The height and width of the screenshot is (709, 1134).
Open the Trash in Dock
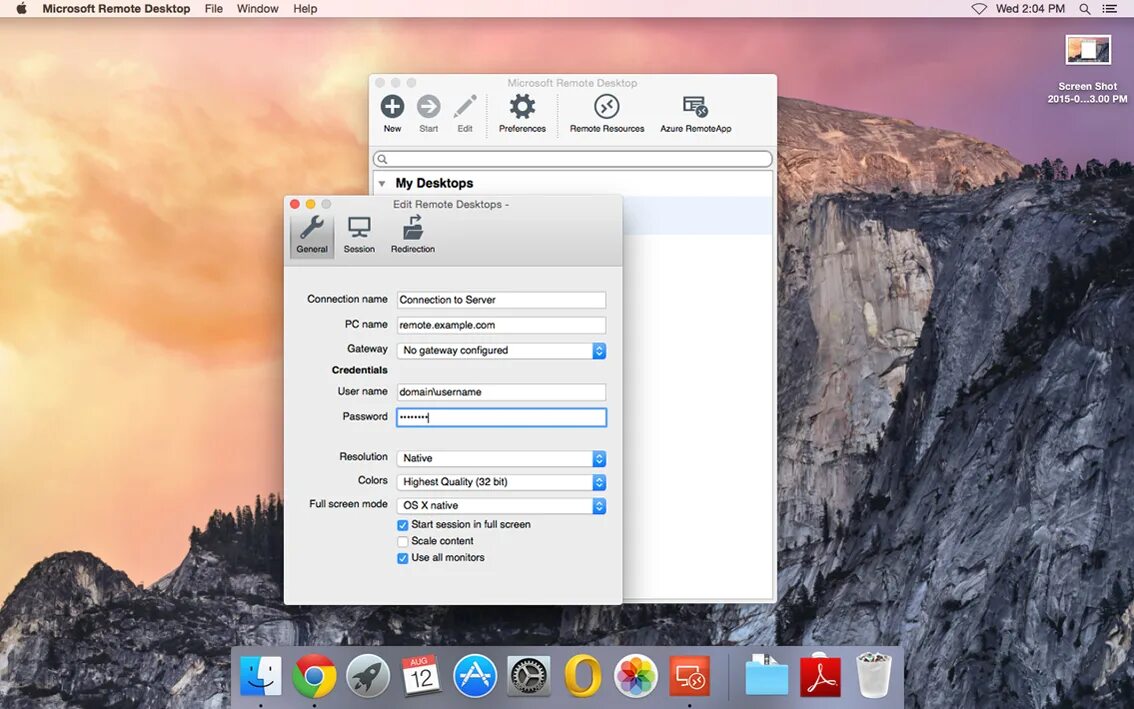tap(874, 676)
